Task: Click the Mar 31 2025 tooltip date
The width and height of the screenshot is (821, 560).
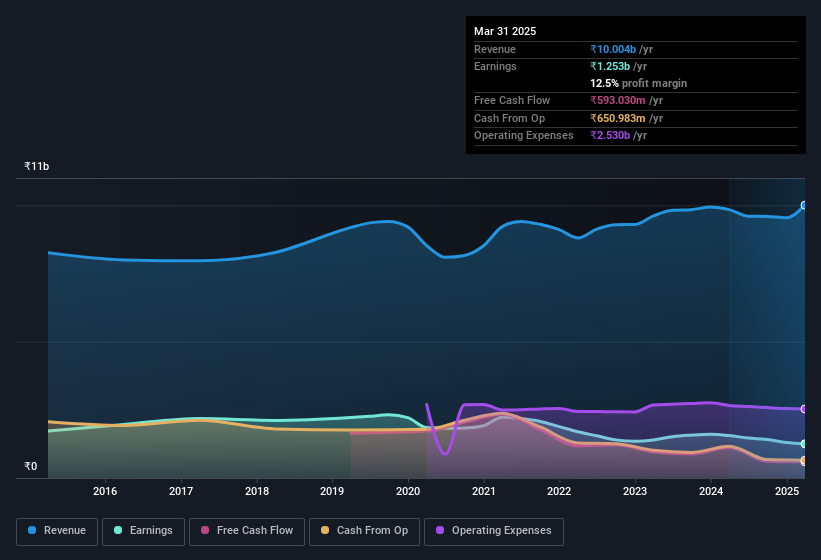Action: [505, 31]
